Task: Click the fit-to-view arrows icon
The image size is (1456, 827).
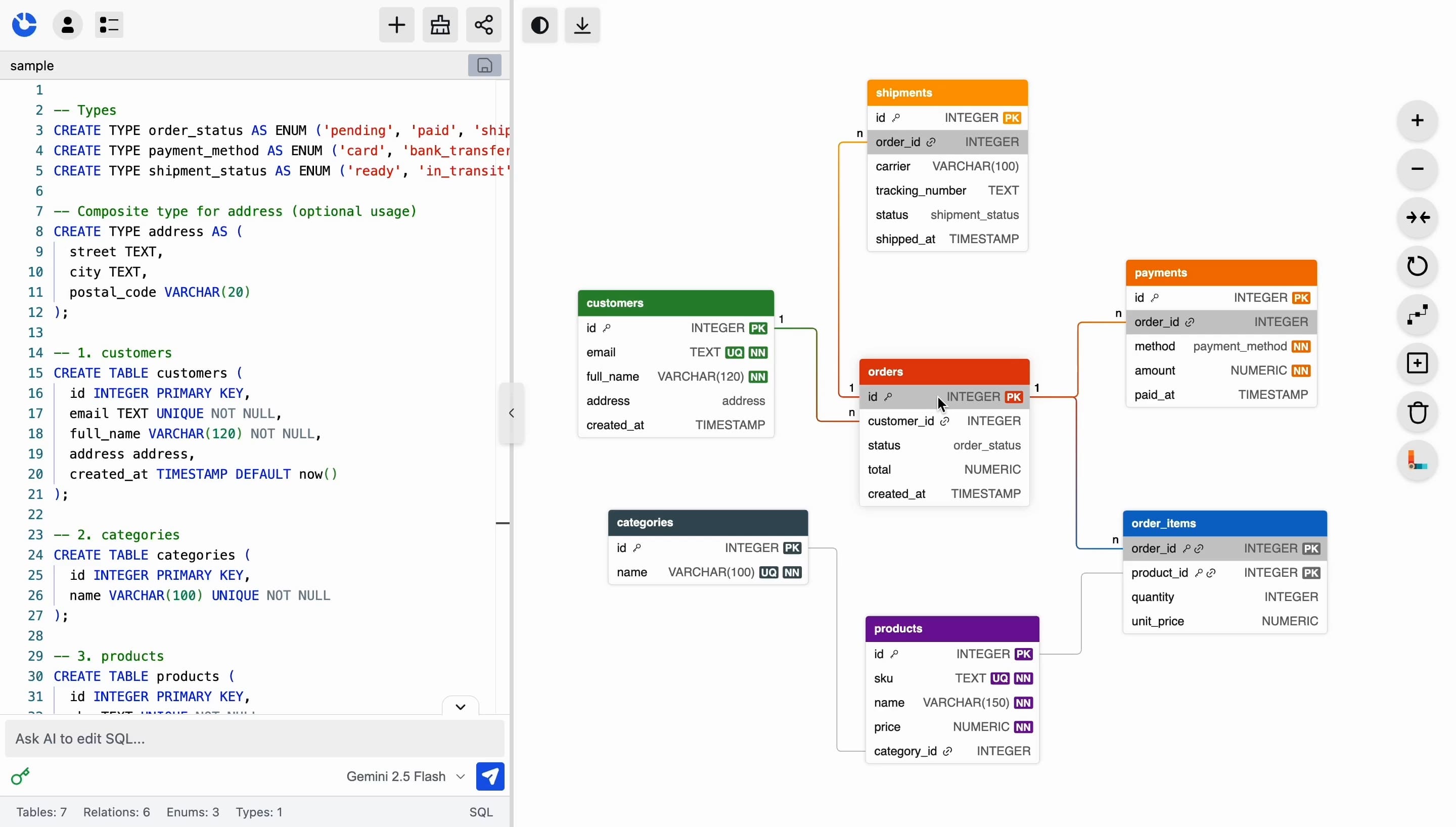Action: pos(1418,217)
